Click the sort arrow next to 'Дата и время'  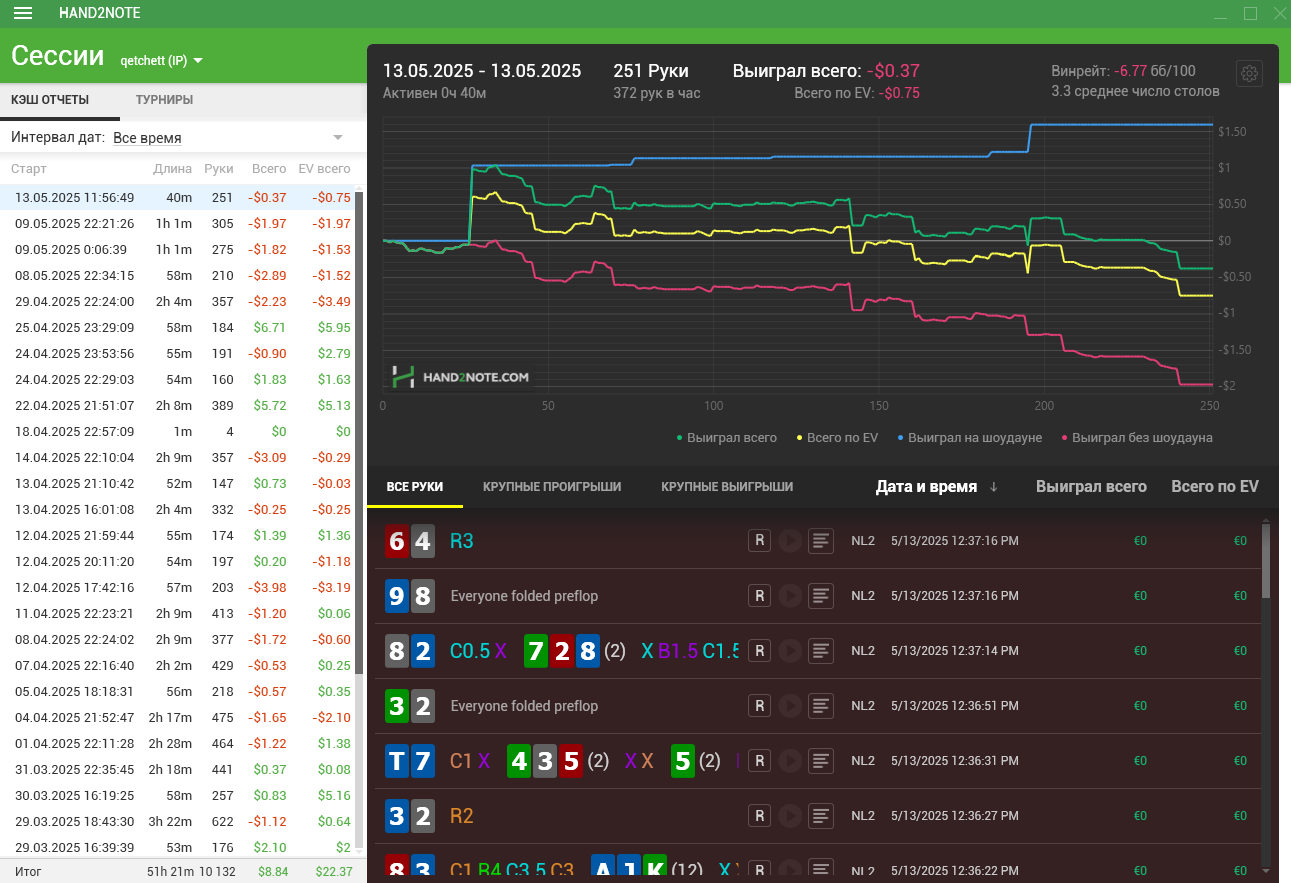point(994,487)
